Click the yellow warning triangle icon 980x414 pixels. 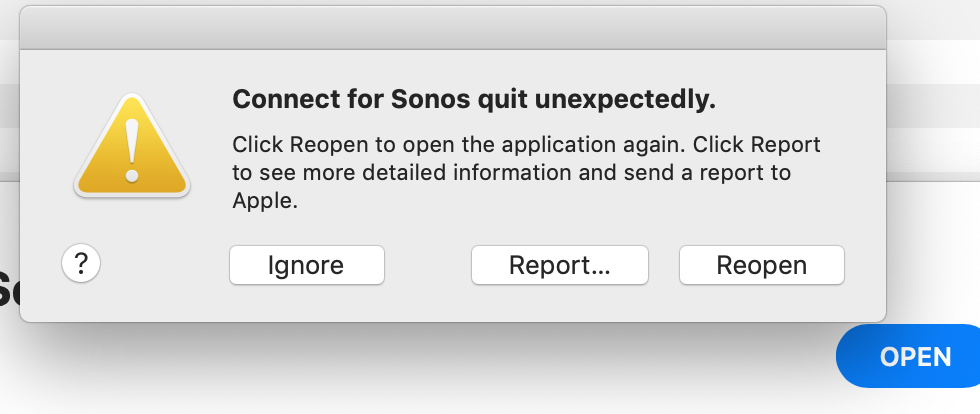[132, 146]
